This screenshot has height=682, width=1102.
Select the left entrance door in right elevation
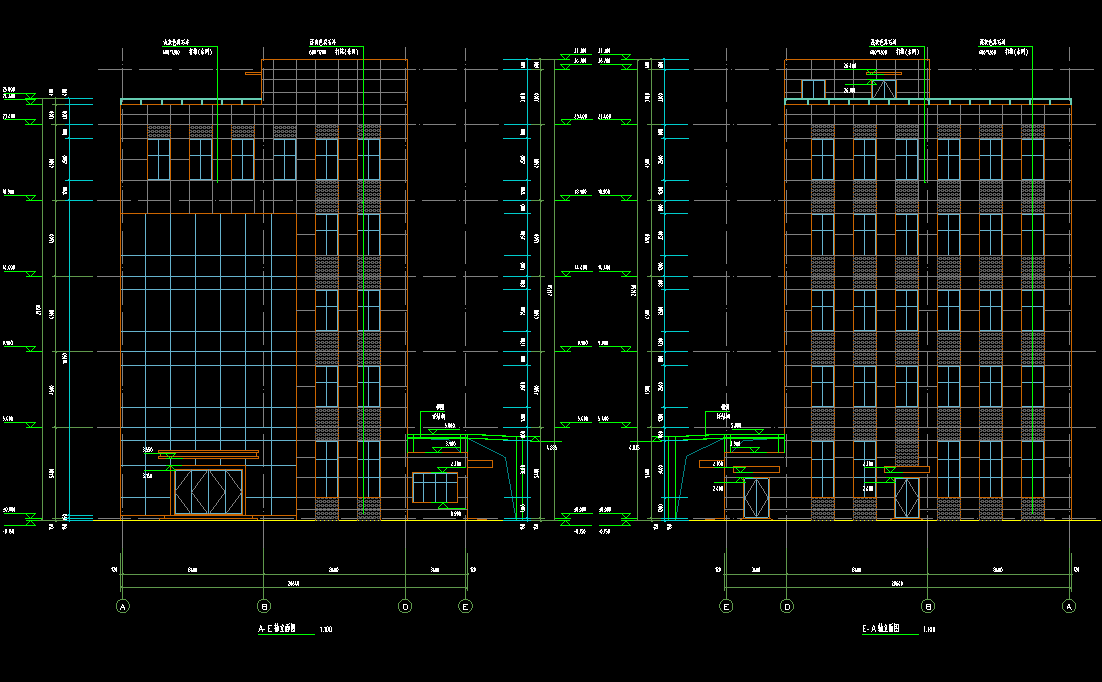click(755, 498)
